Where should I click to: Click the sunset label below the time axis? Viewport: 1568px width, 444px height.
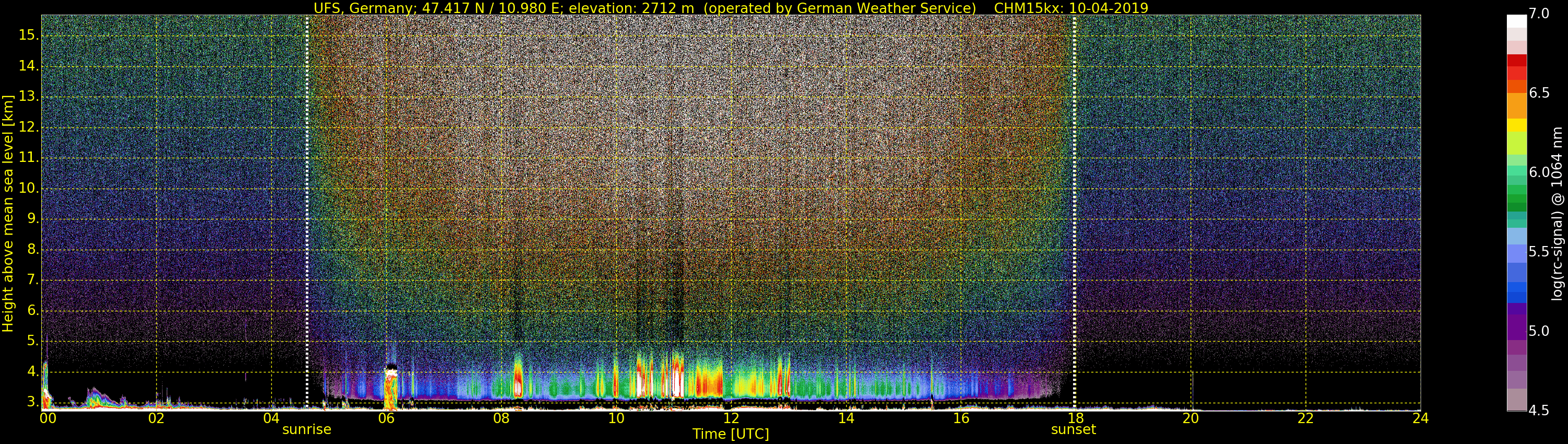pos(1073,429)
